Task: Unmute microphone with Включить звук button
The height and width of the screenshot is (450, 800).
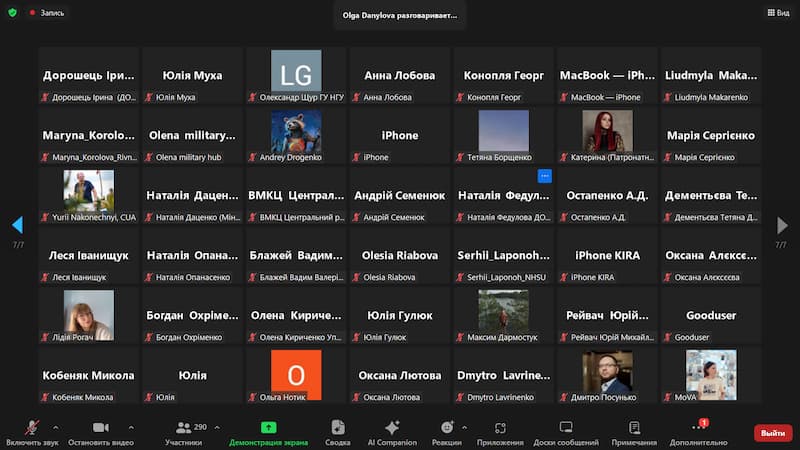Action: click(x=30, y=428)
